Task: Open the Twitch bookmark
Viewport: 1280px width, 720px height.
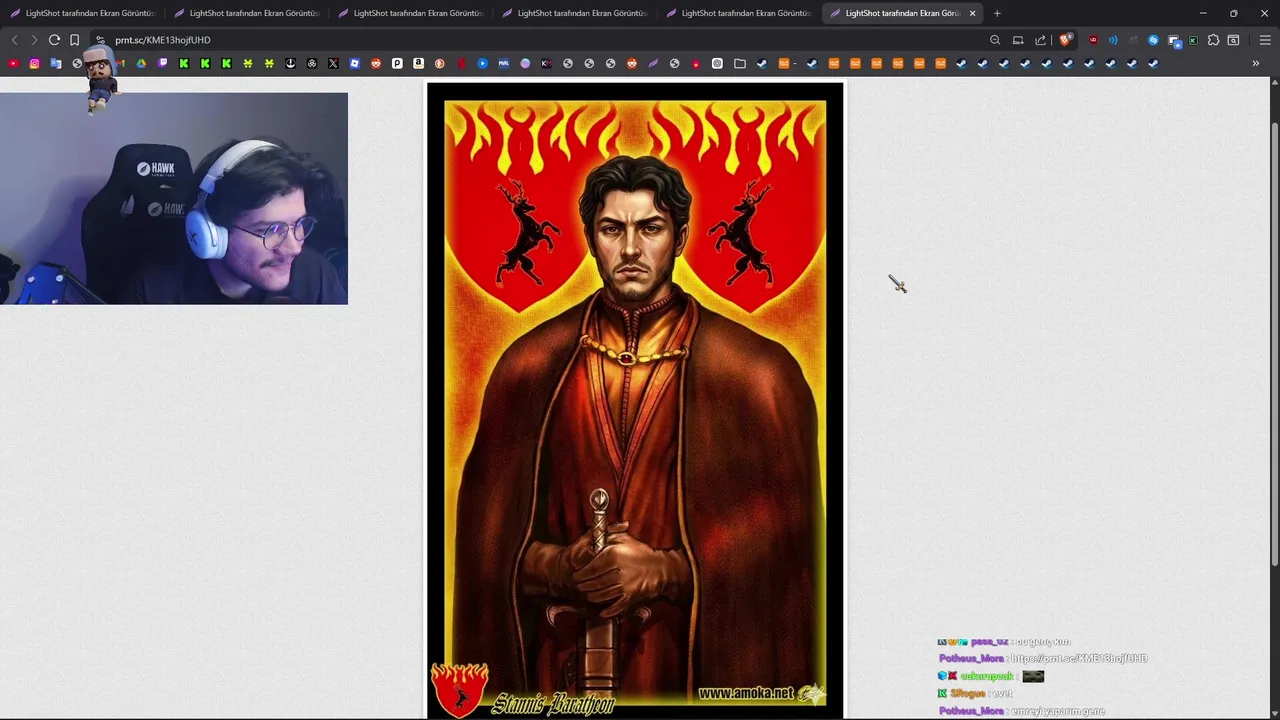Action: point(163,64)
